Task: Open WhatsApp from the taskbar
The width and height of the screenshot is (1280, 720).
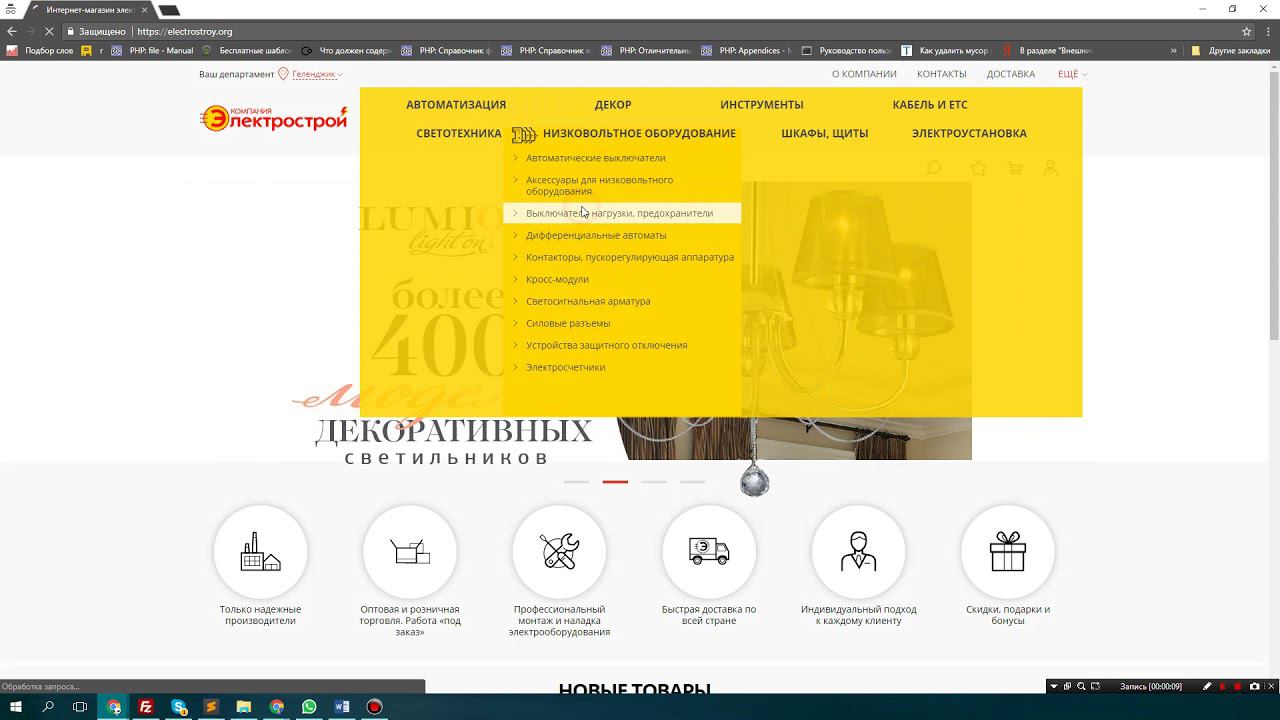Action: coord(309,707)
